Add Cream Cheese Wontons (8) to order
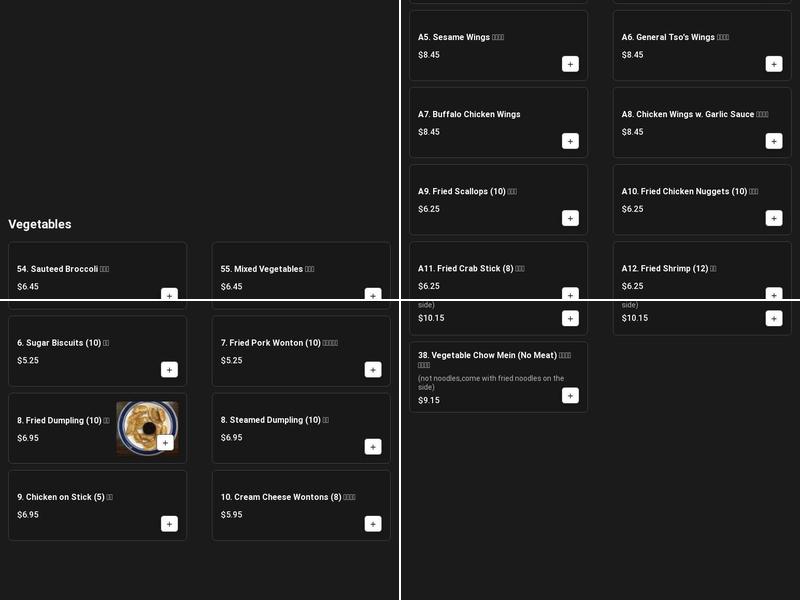 [373, 524]
